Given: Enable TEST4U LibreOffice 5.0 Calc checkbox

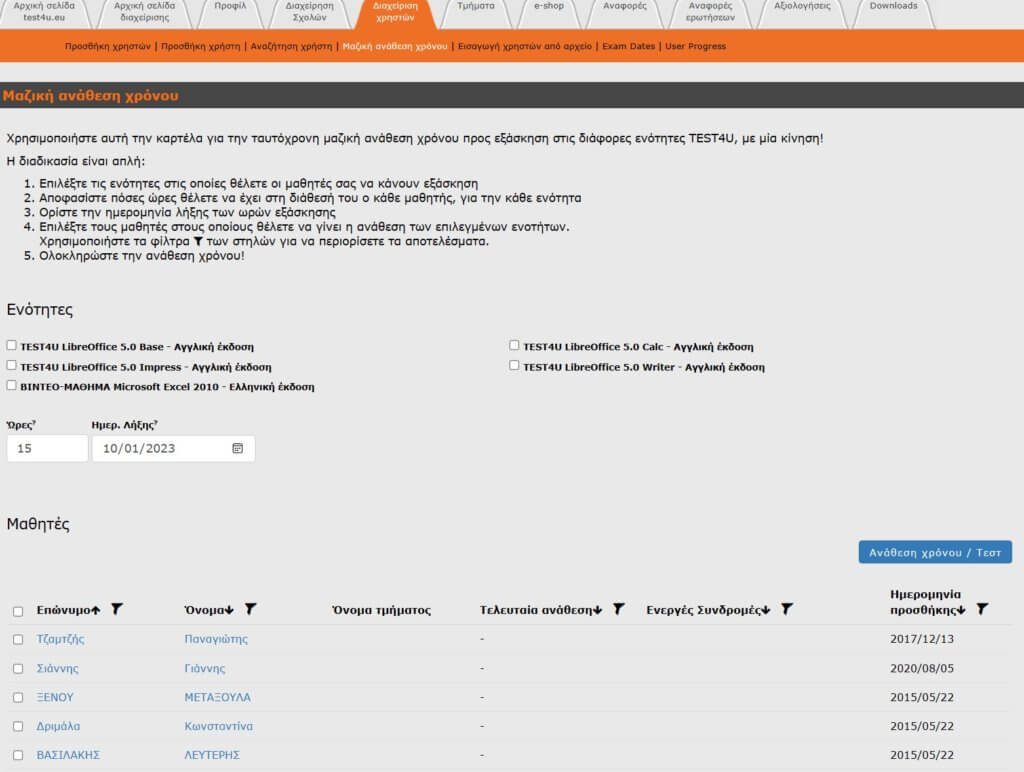Looking at the screenshot, I should [x=514, y=346].
